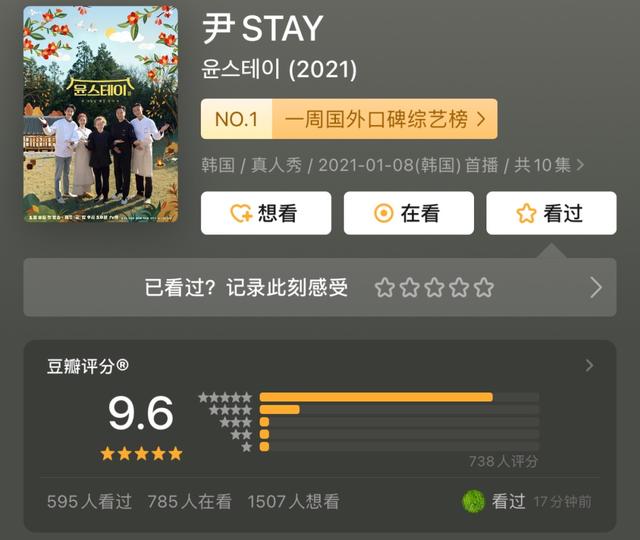Rate three stars in the feeling bar

(x=434, y=287)
